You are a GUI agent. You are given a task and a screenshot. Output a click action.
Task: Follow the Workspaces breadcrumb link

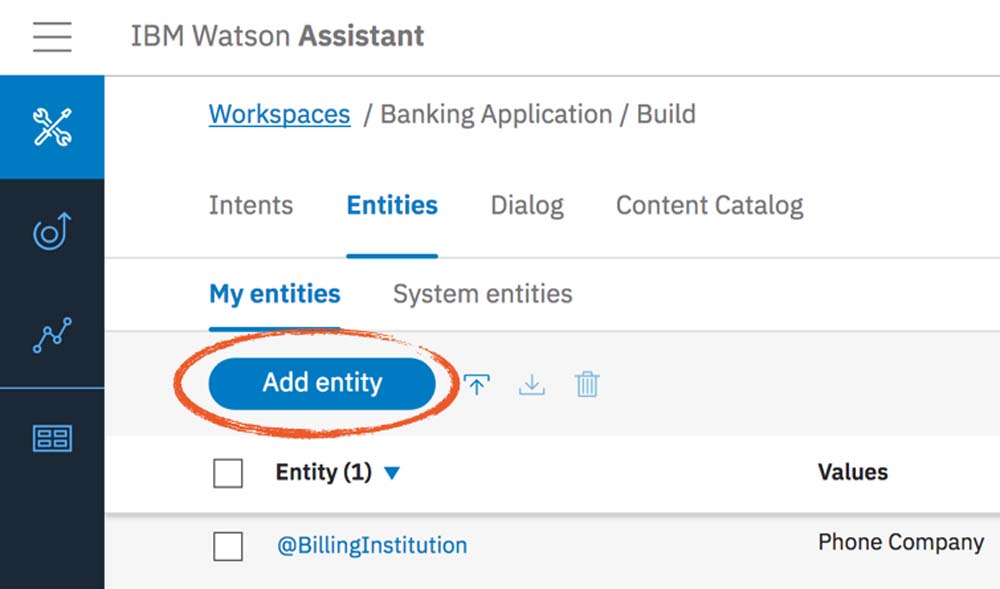pos(279,114)
